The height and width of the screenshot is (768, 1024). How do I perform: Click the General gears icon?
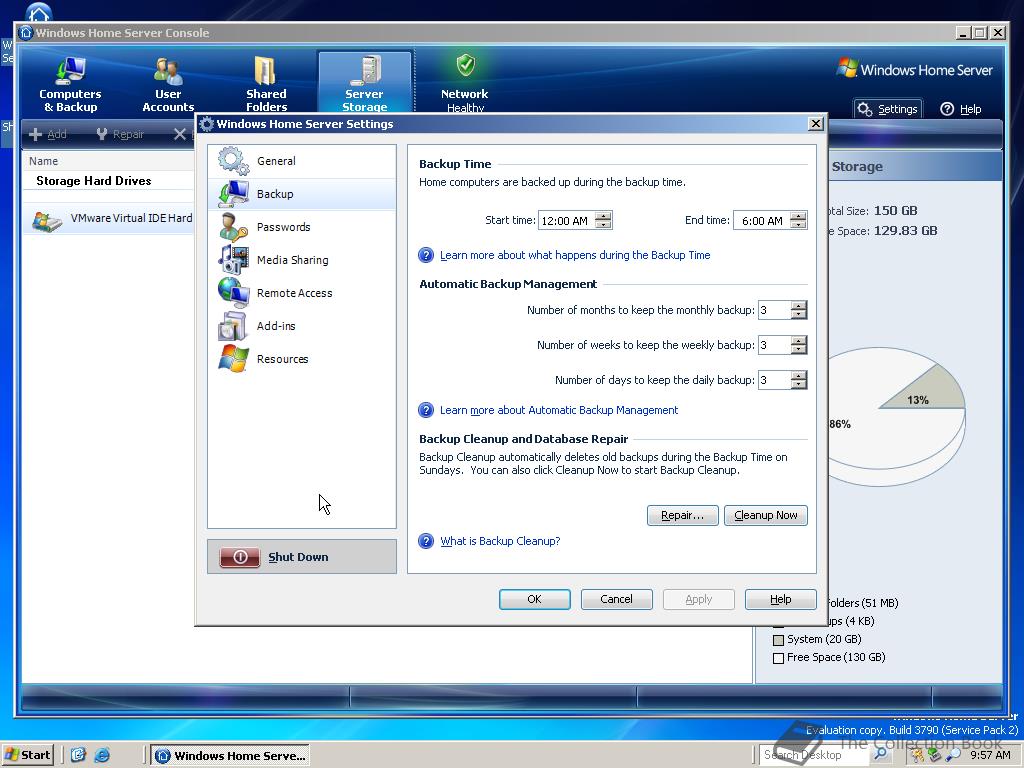point(233,161)
